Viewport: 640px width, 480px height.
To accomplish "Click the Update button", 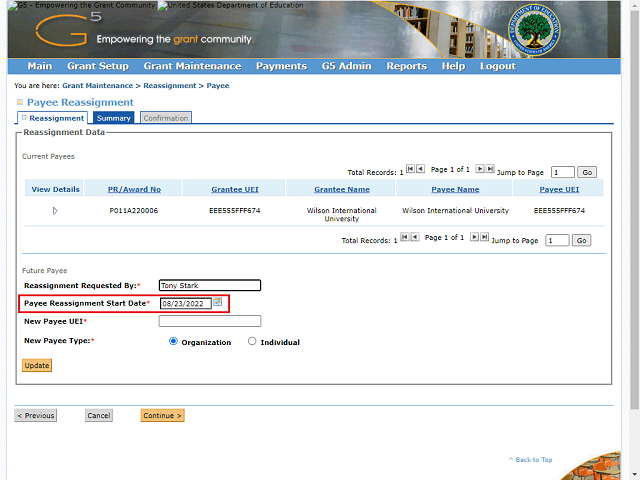I will pyautogui.click(x=37, y=365).
